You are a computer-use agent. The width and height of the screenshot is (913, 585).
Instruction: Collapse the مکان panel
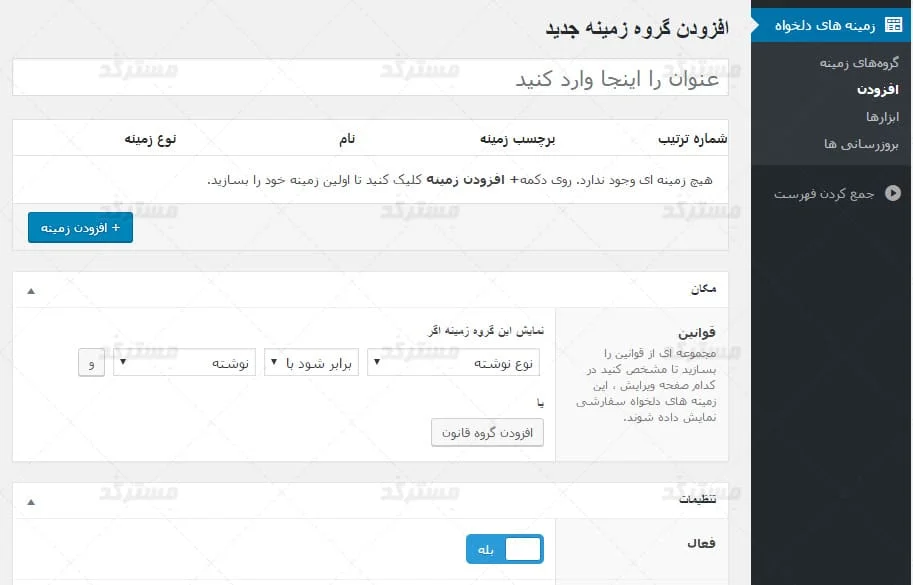[x=30, y=290]
